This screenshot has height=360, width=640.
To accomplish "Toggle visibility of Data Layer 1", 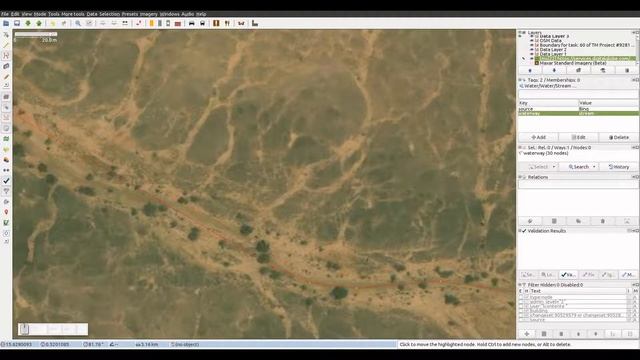I will 532,54.
